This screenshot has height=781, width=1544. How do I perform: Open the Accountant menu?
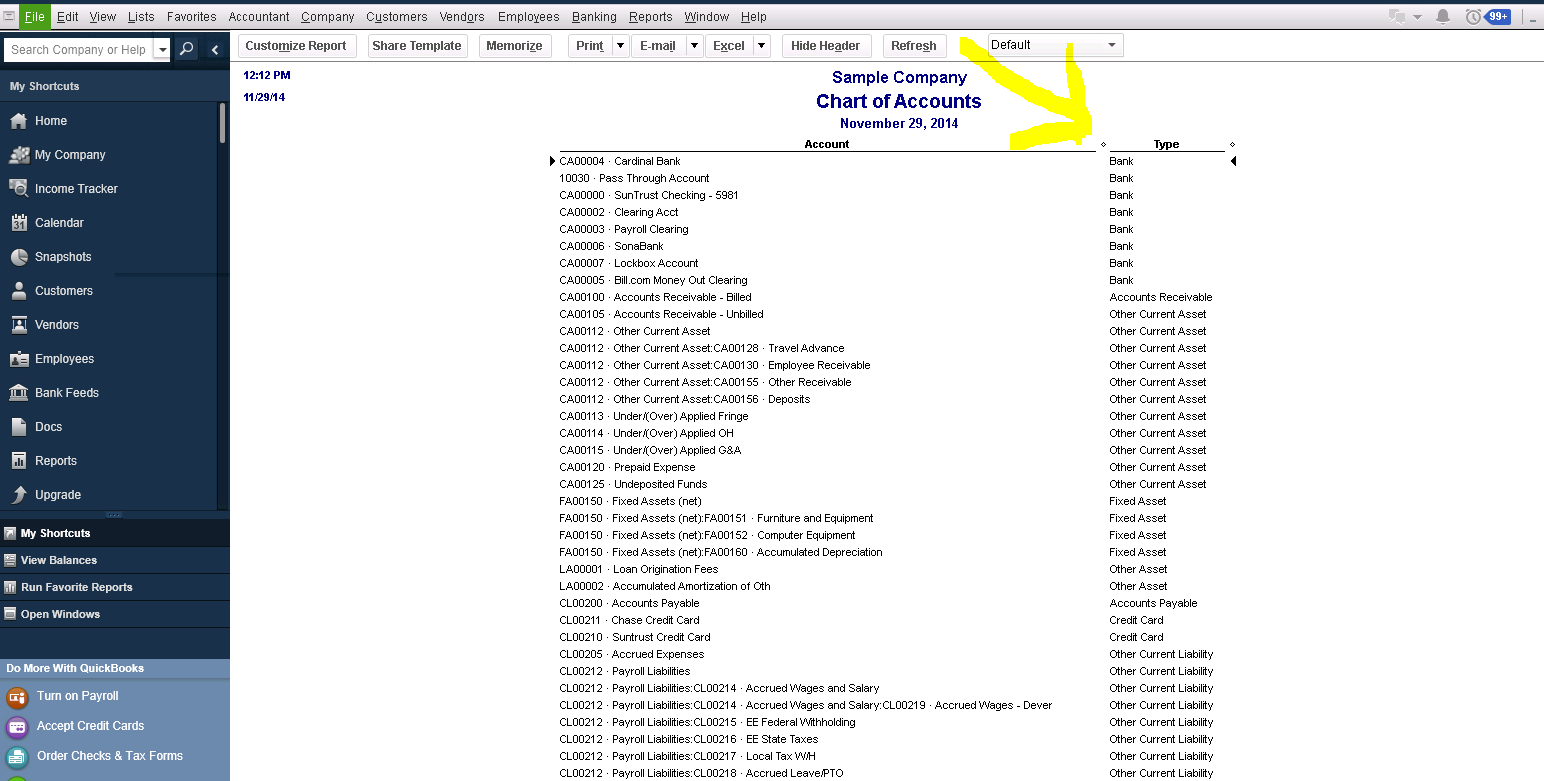(x=259, y=16)
